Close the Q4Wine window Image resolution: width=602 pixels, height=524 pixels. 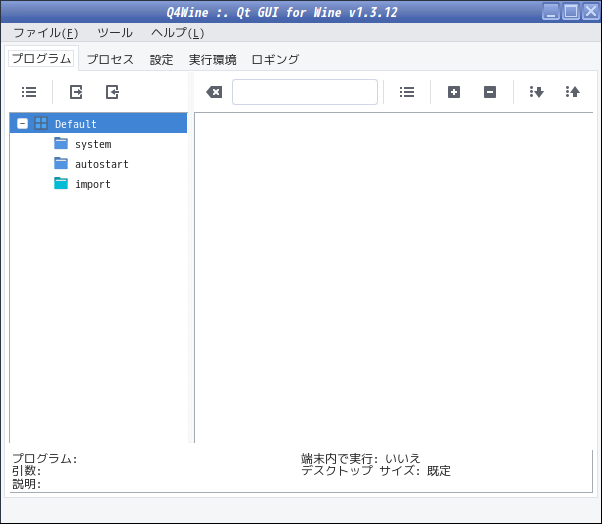tap(590, 11)
